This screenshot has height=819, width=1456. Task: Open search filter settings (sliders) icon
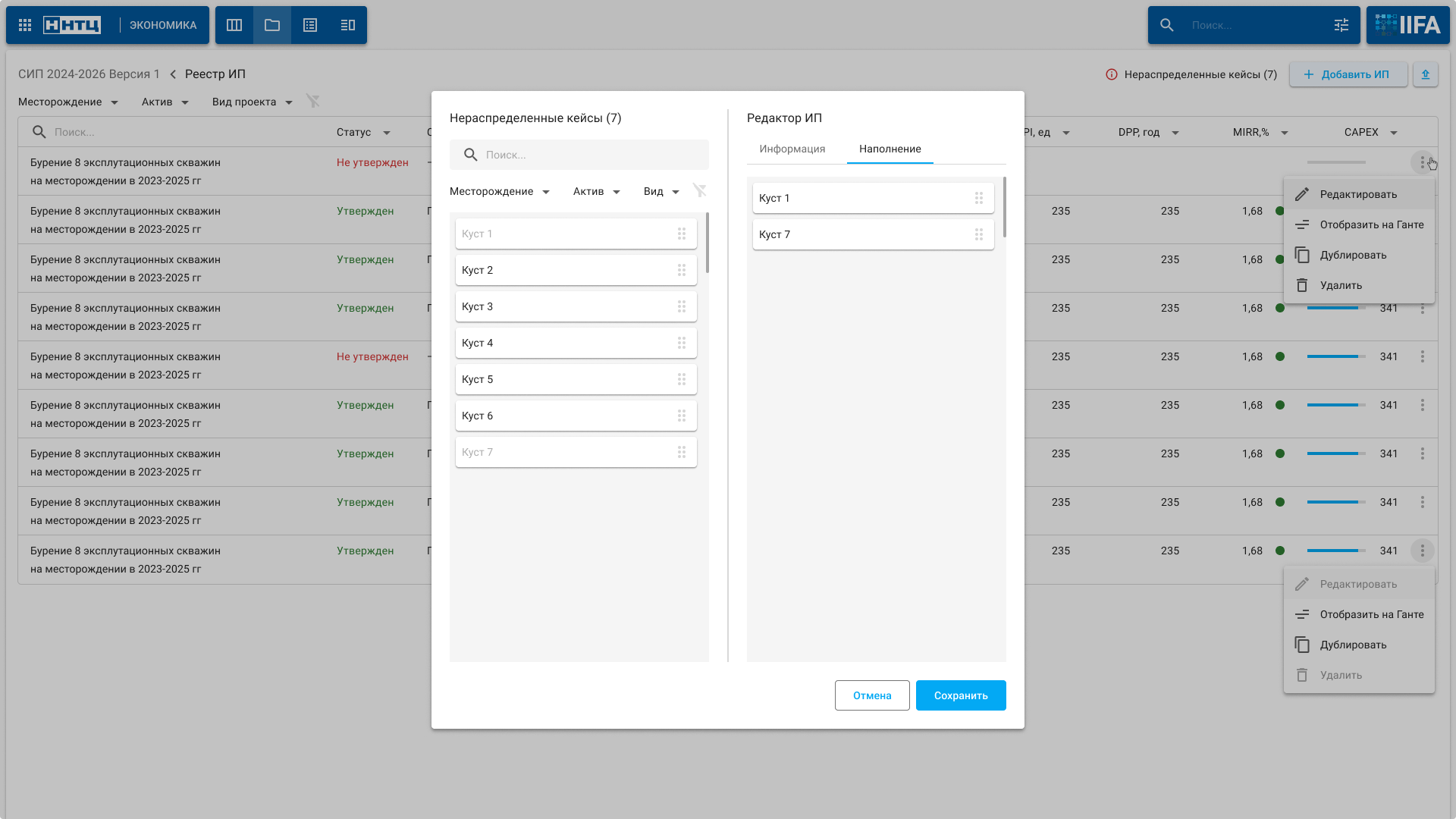[1341, 25]
